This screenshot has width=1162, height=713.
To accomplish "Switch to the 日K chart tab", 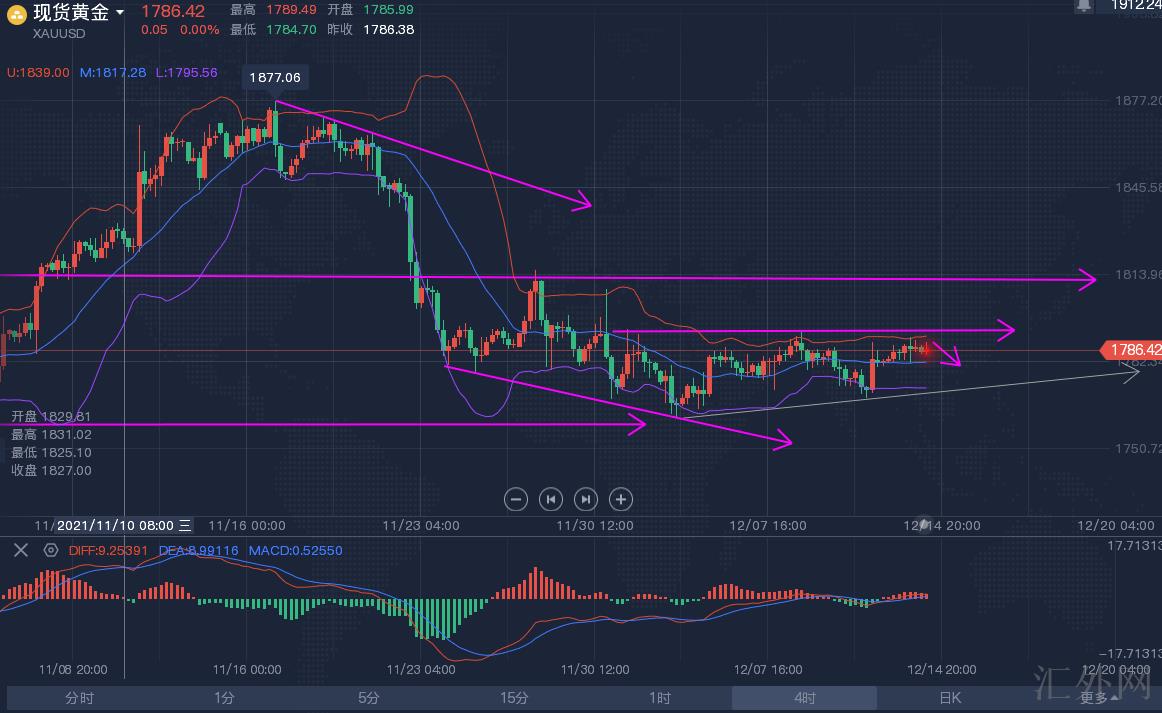I will (x=949, y=697).
